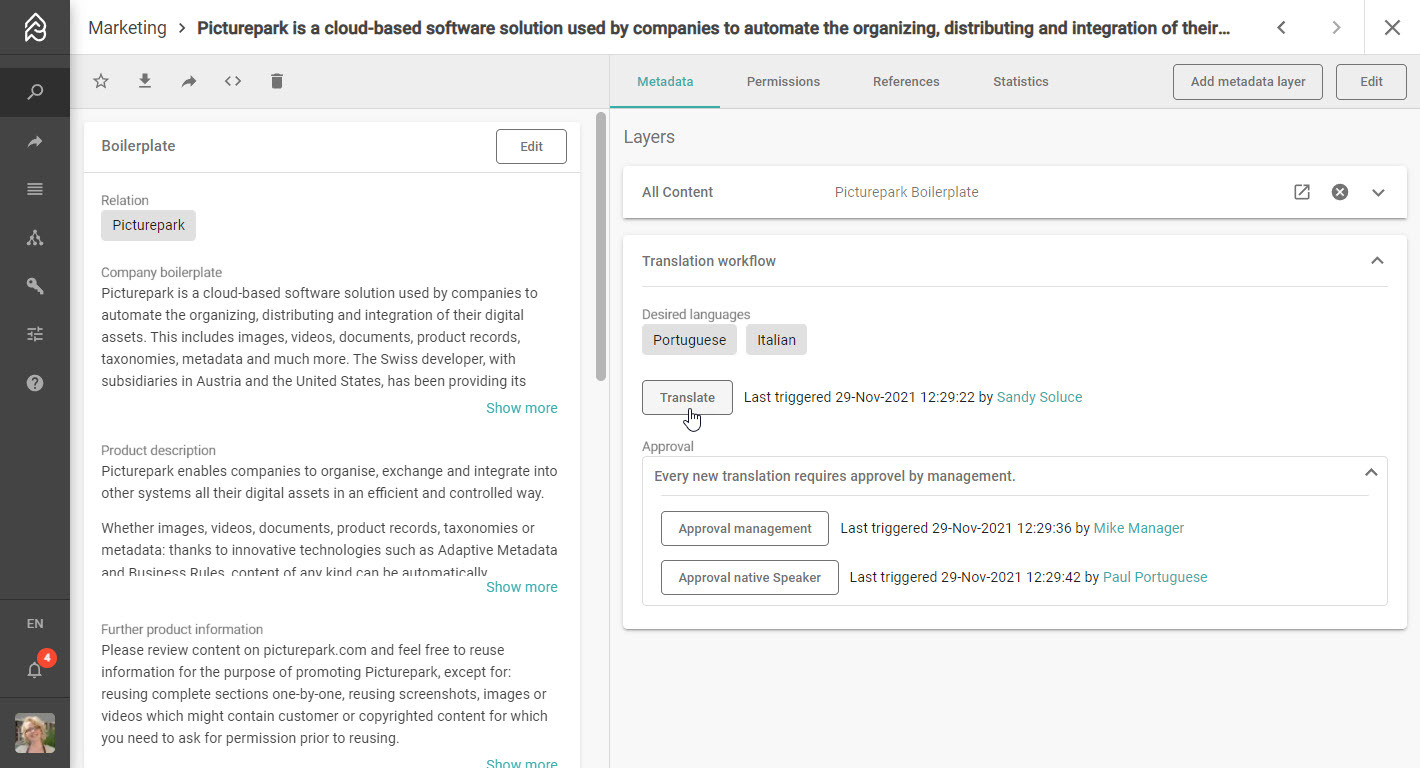Open the schema hierarchy icon in sidebar
This screenshot has width=1420, height=768.
pos(35,238)
